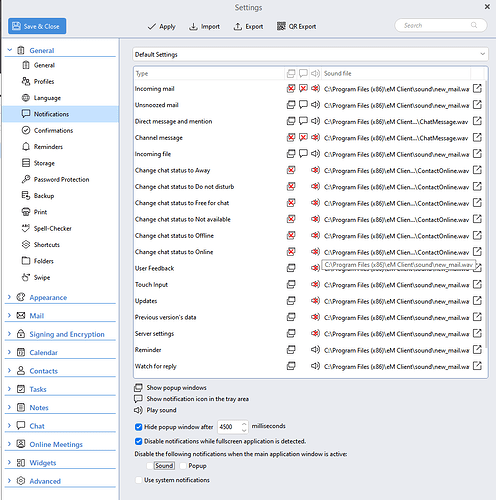Toggle sound for Incoming file
496x500 pixels.
pos(315,154)
